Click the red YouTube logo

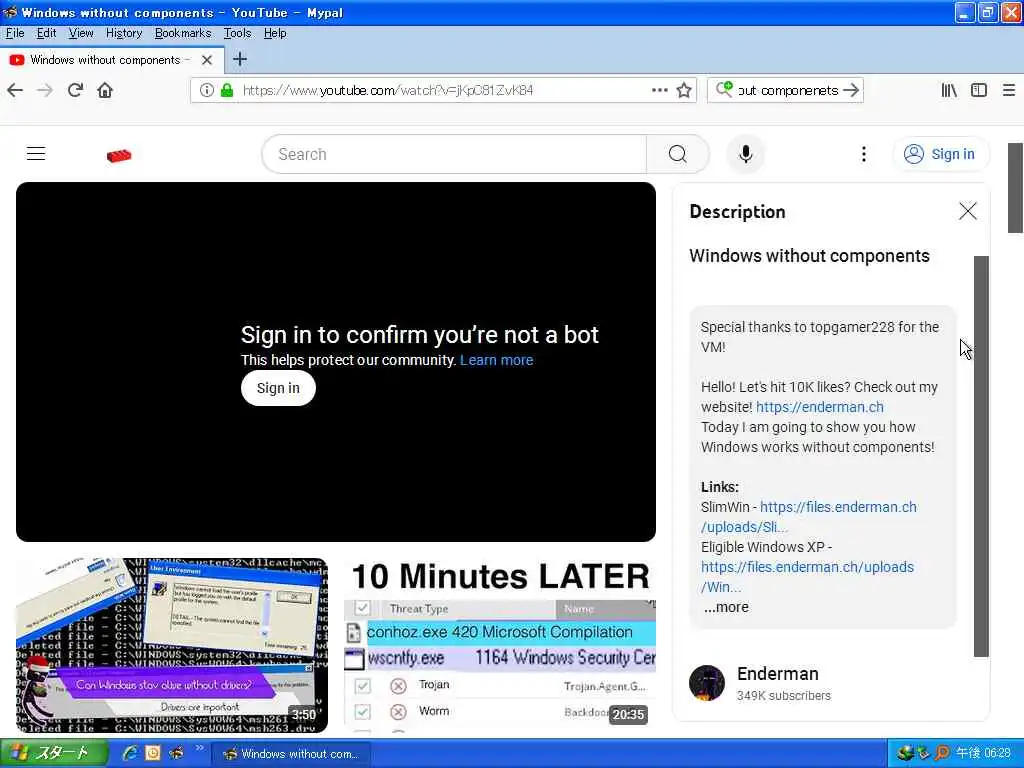[x=119, y=155]
